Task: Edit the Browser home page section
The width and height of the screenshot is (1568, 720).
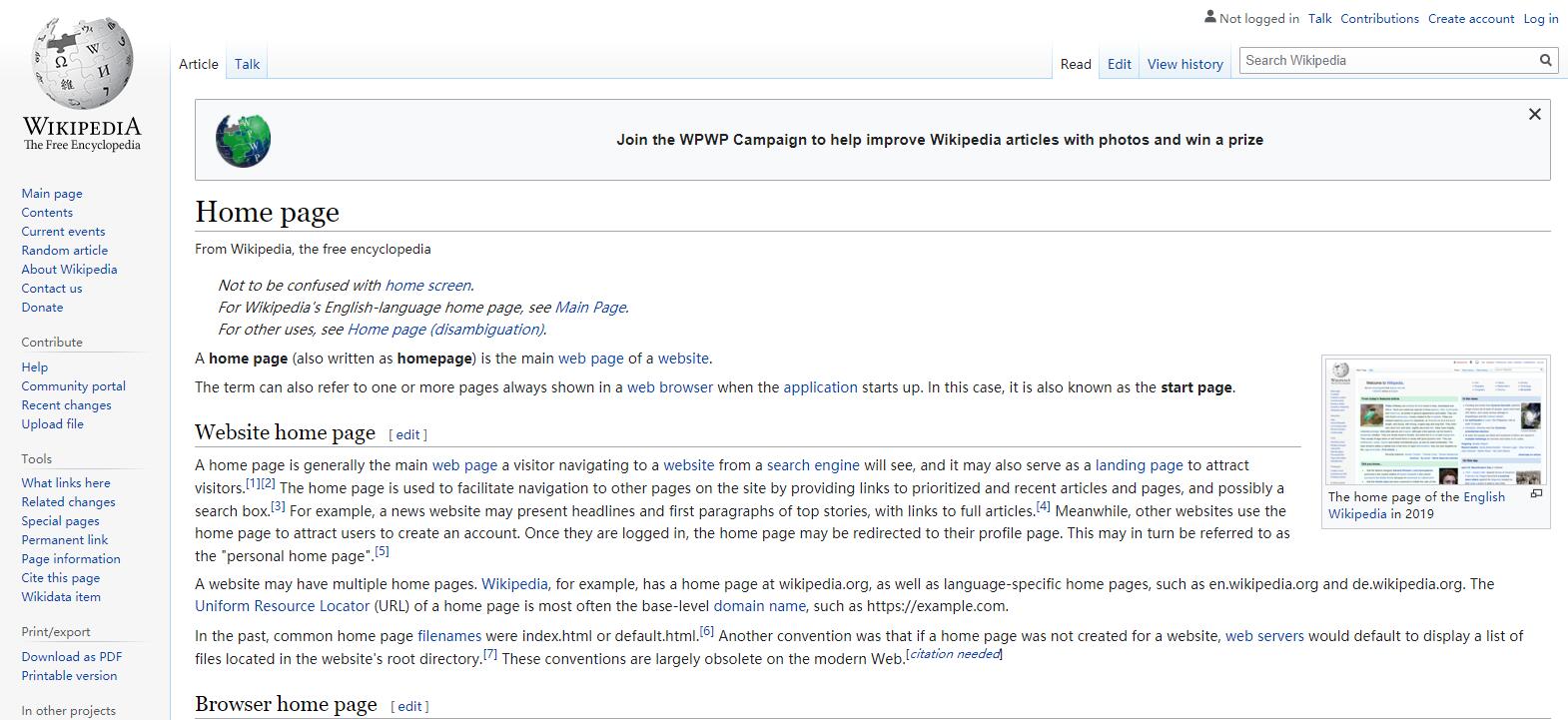Action: point(409,706)
